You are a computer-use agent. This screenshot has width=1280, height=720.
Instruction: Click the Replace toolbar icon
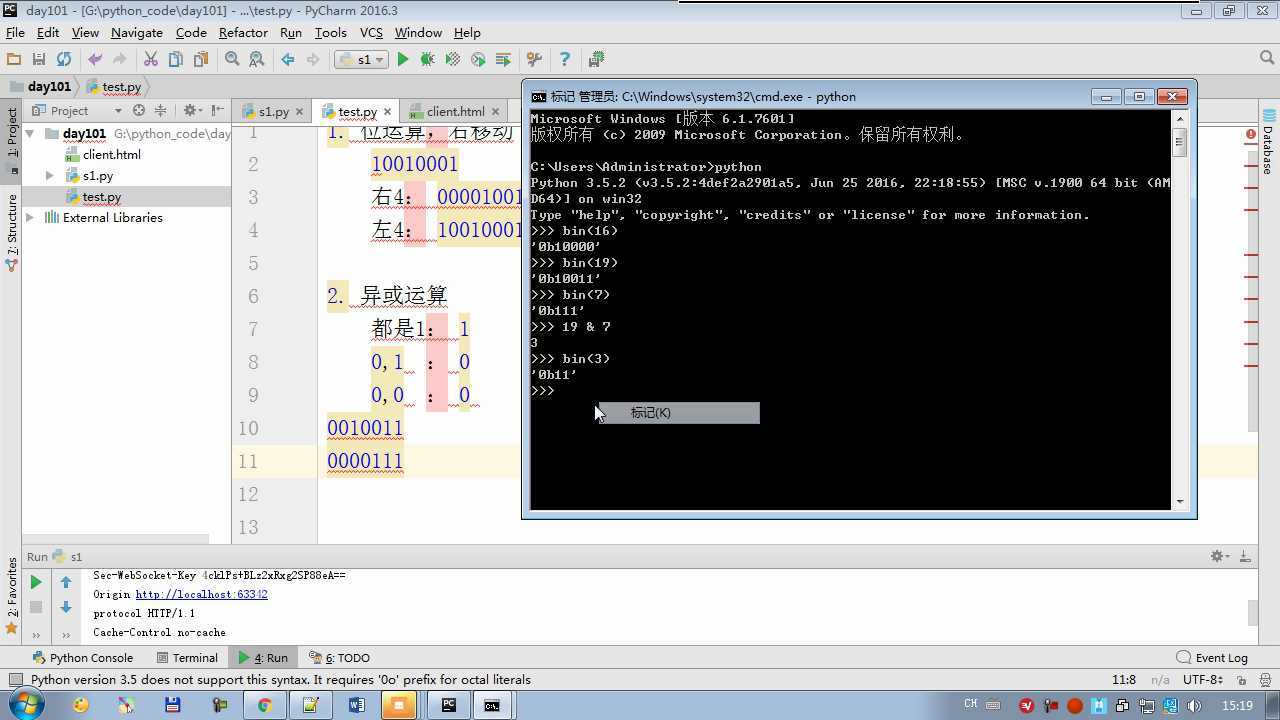pos(257,60)
